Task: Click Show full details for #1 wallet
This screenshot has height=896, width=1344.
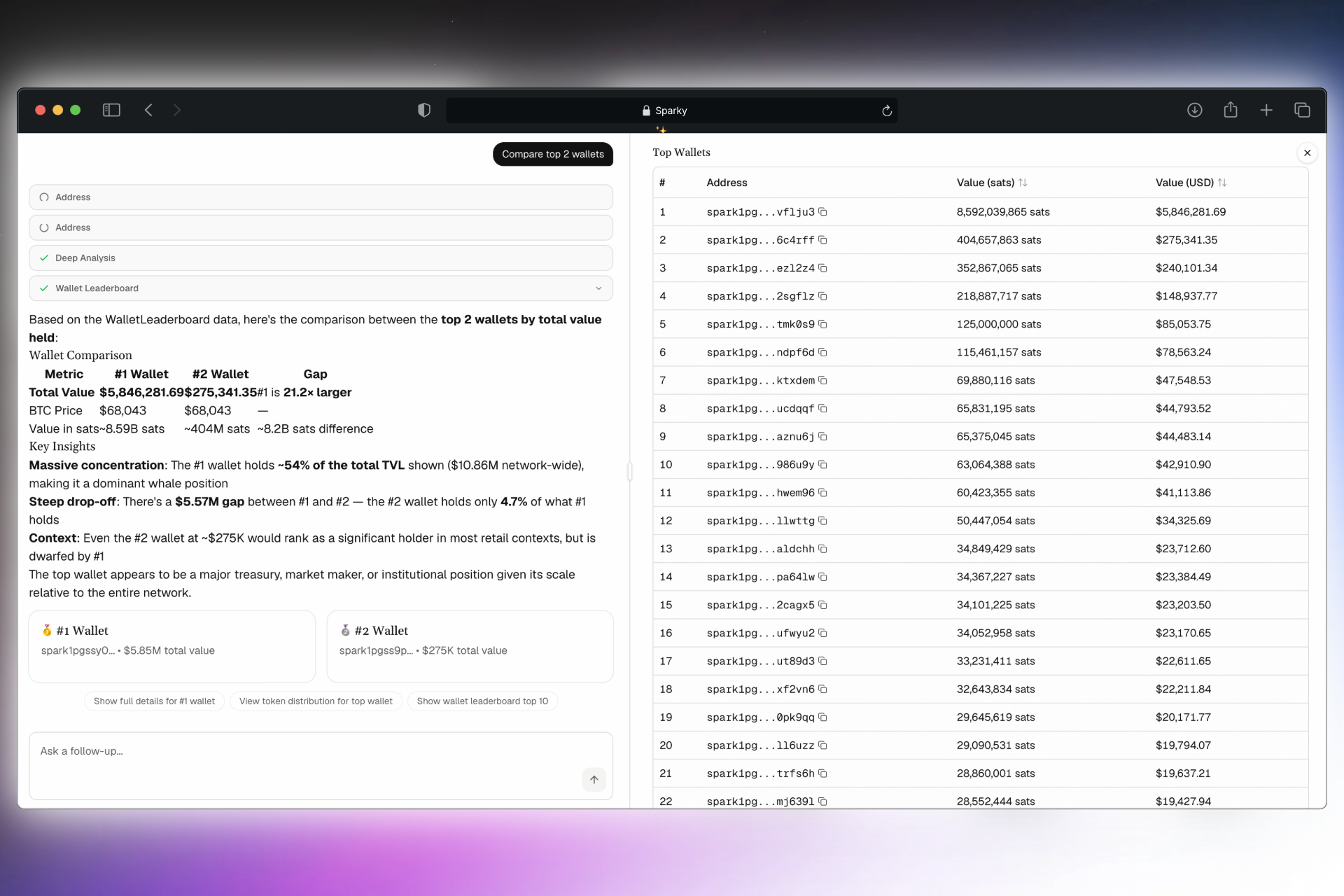Action: click(x=154, y=701)
